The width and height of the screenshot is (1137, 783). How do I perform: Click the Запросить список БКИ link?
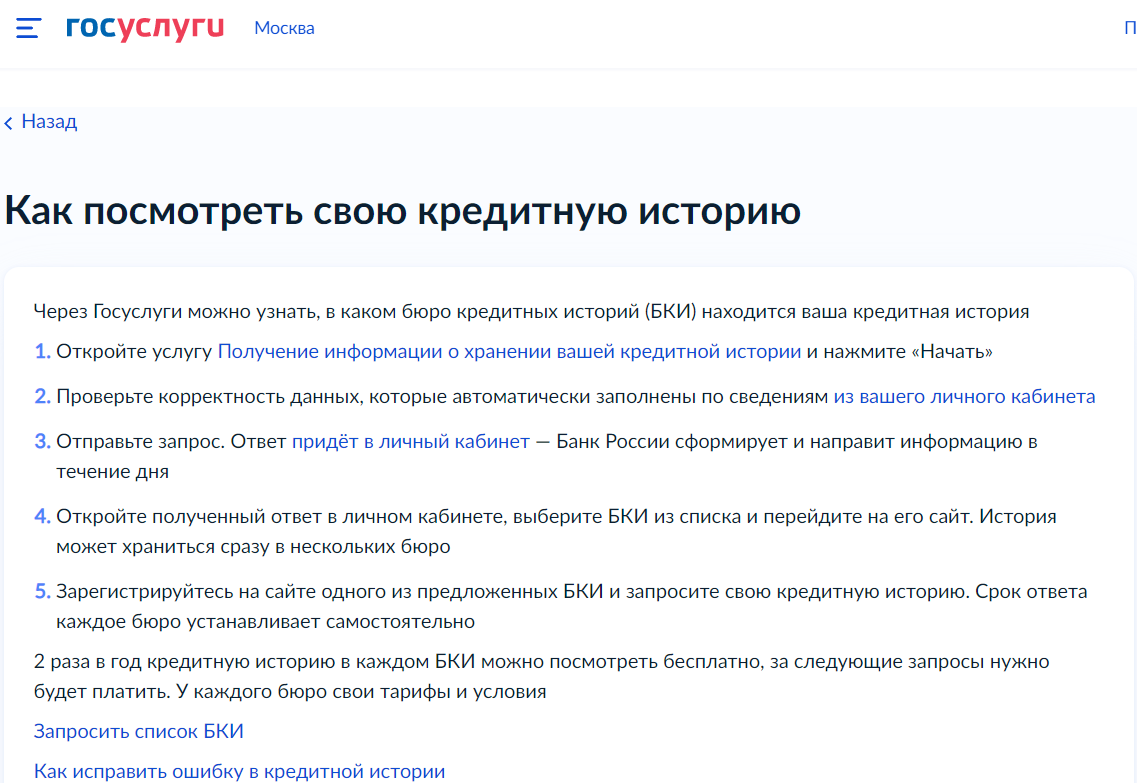pos(139,731)
